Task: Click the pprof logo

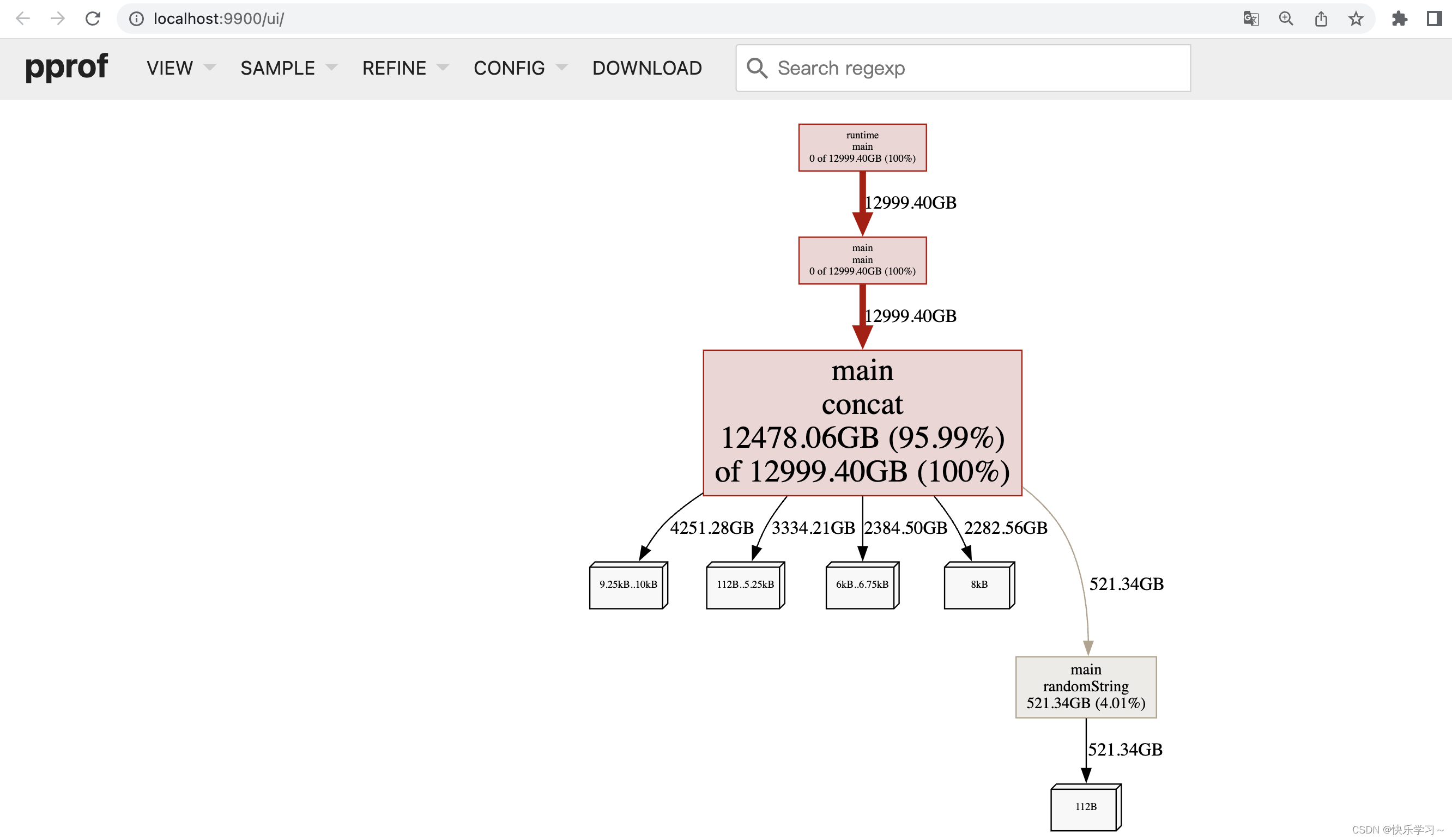Action: click(66, 67)
